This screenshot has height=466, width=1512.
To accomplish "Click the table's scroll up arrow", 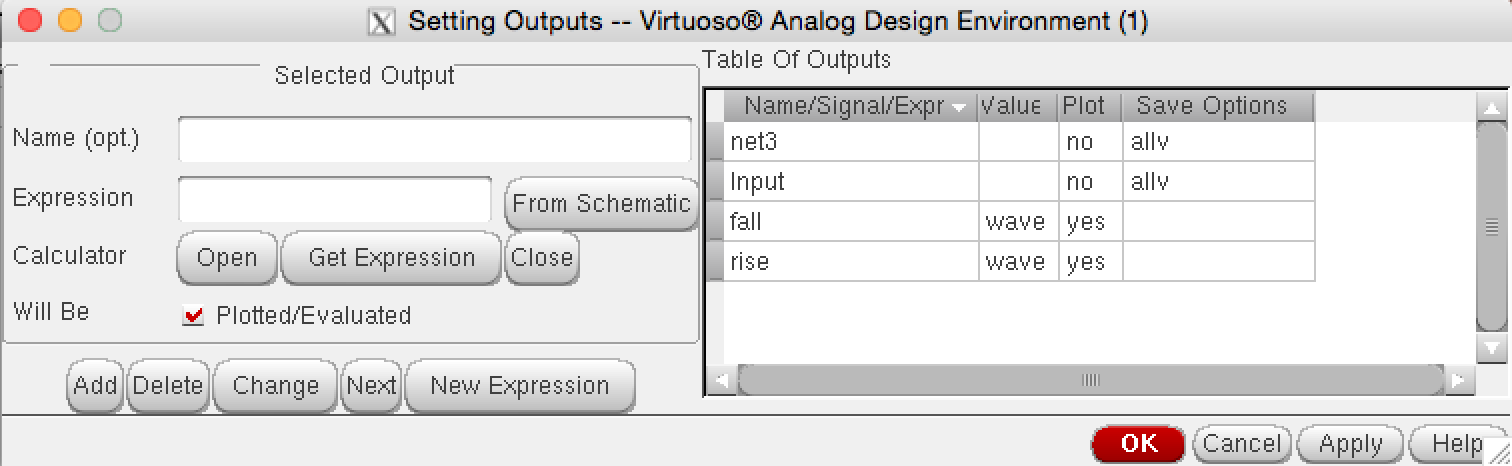I will point(1491,108).
